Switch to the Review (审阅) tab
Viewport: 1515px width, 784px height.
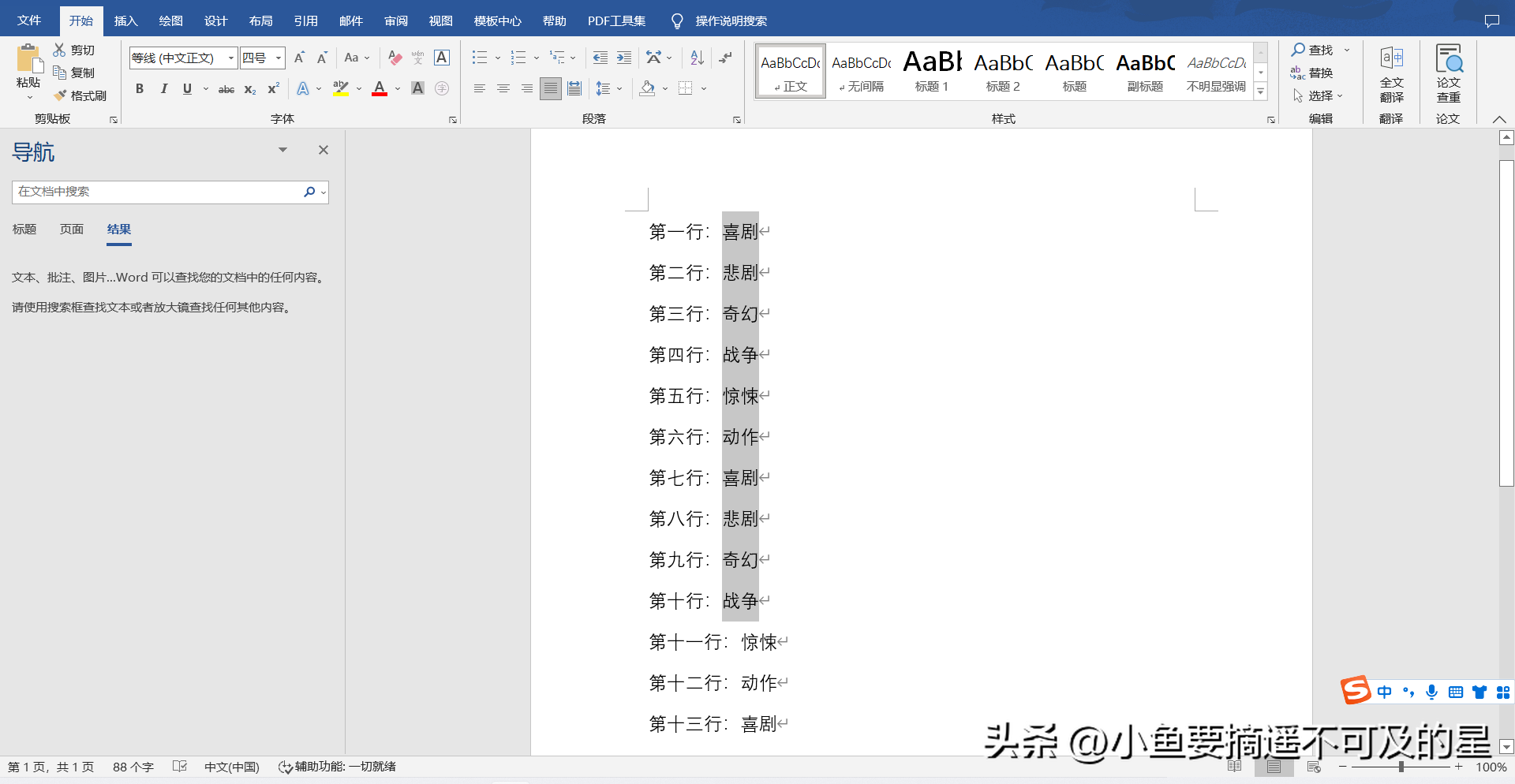pyautogui.click(x=396, y=21)
